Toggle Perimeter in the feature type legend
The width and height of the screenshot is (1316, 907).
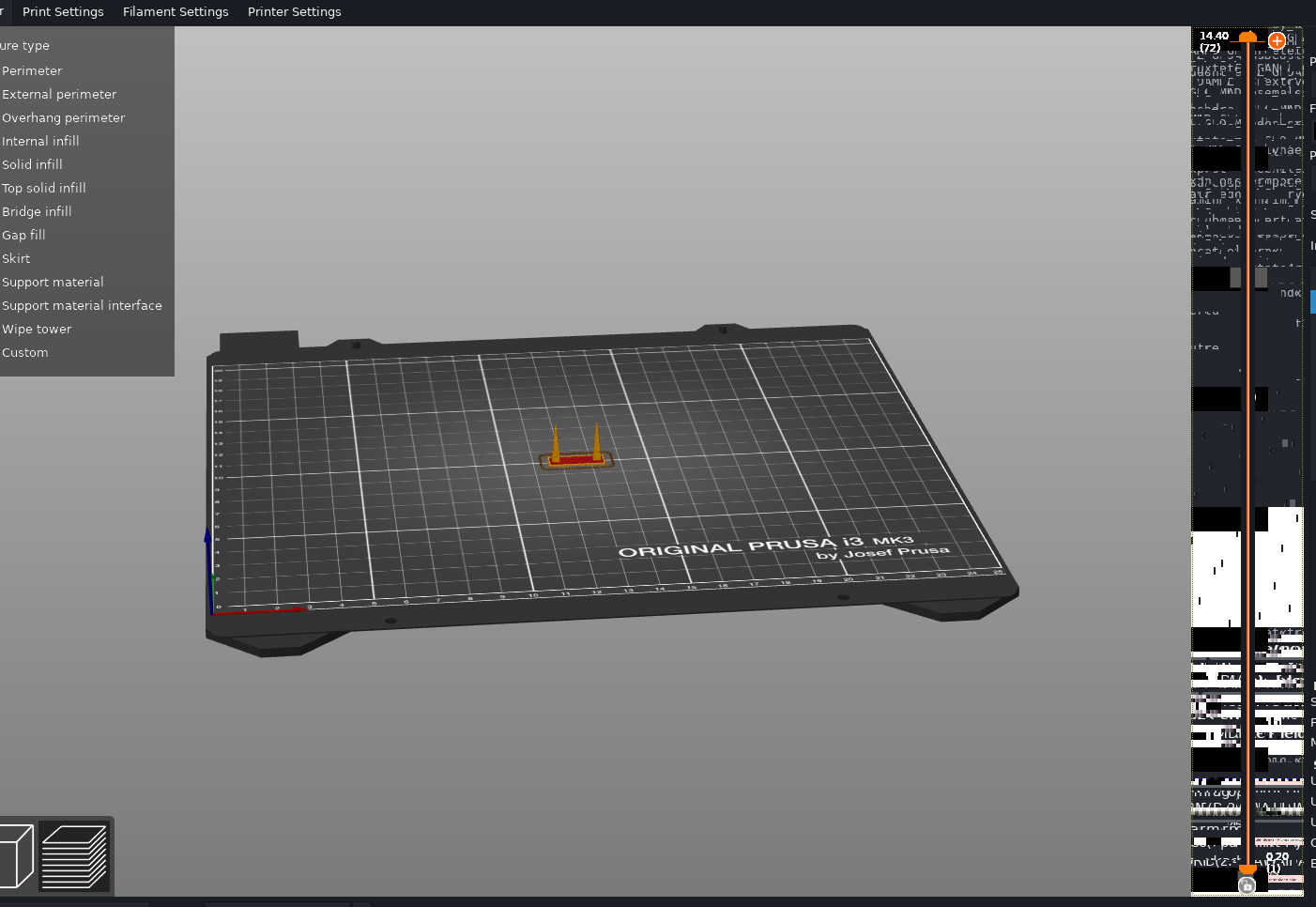pyautogui.click(x=32, y=71)
